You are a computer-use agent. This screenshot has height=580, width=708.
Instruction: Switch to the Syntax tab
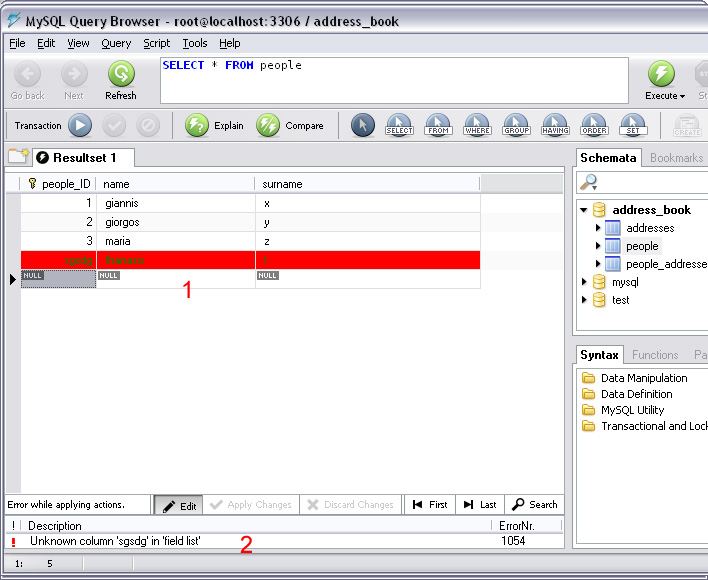[599, 355]
